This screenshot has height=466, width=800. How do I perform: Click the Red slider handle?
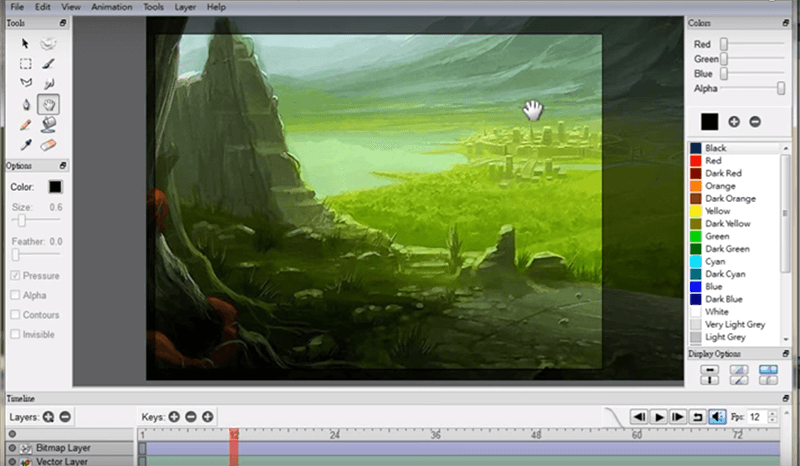pyautogui.click(x=723, y=44)
